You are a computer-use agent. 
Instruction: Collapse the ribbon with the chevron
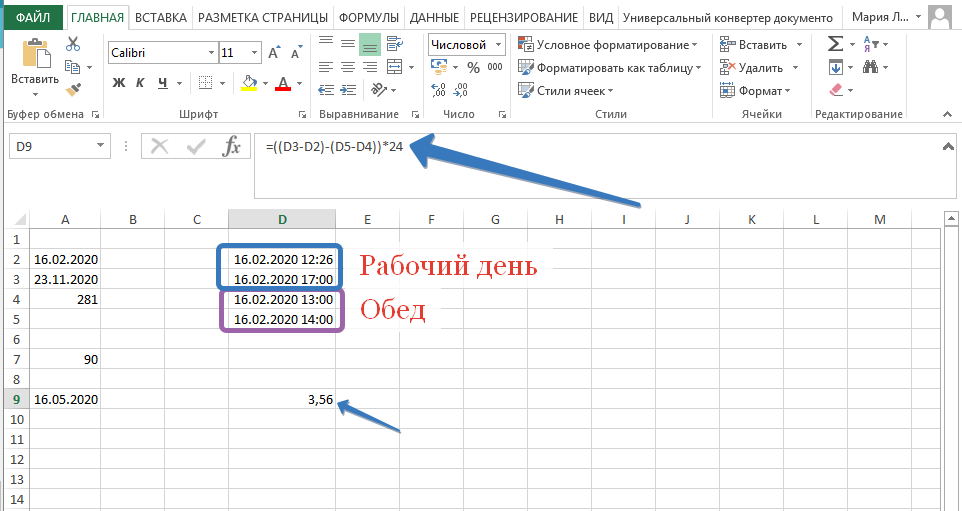(x=948, y=115)
